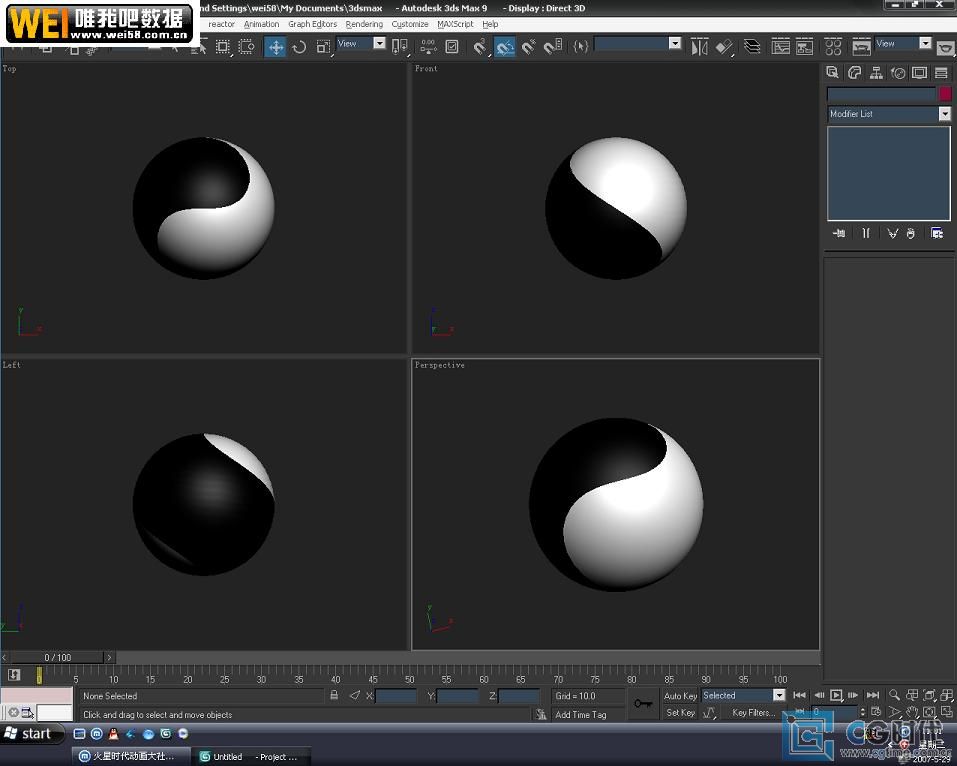The height and width of the screenshot is (766, 957).
Task: Select the Pan View hand tool
Action: point(912,712)
